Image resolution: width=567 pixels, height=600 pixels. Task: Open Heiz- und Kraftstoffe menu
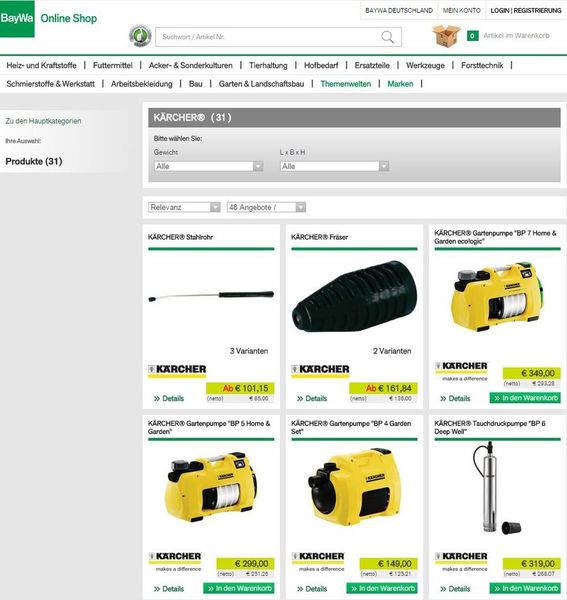[x=41, y=65]
